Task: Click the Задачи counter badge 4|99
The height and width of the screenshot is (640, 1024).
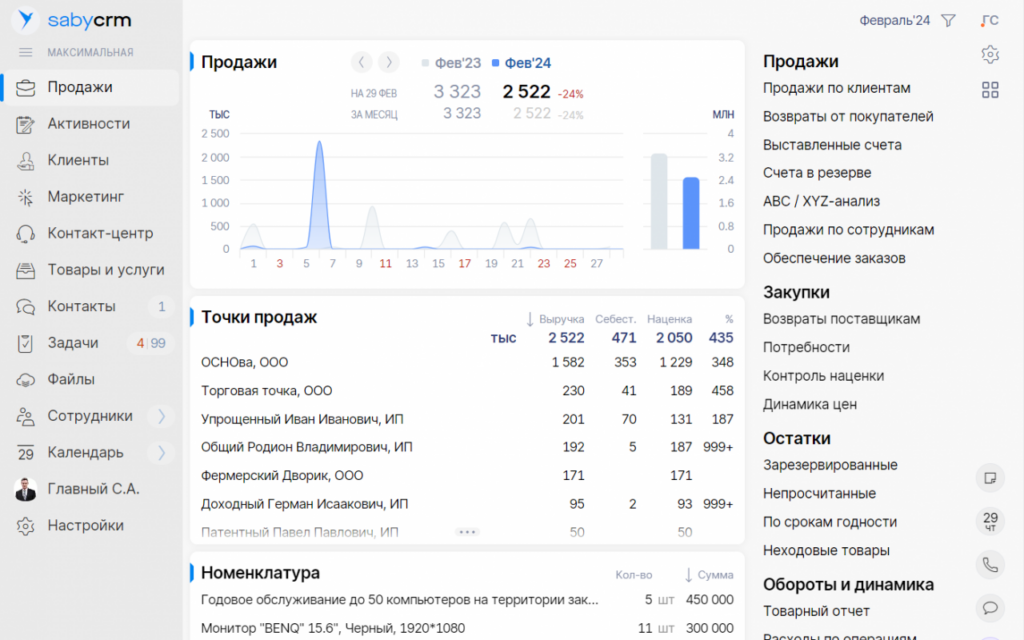Action: pyautogui.click(x=150, y=344)
